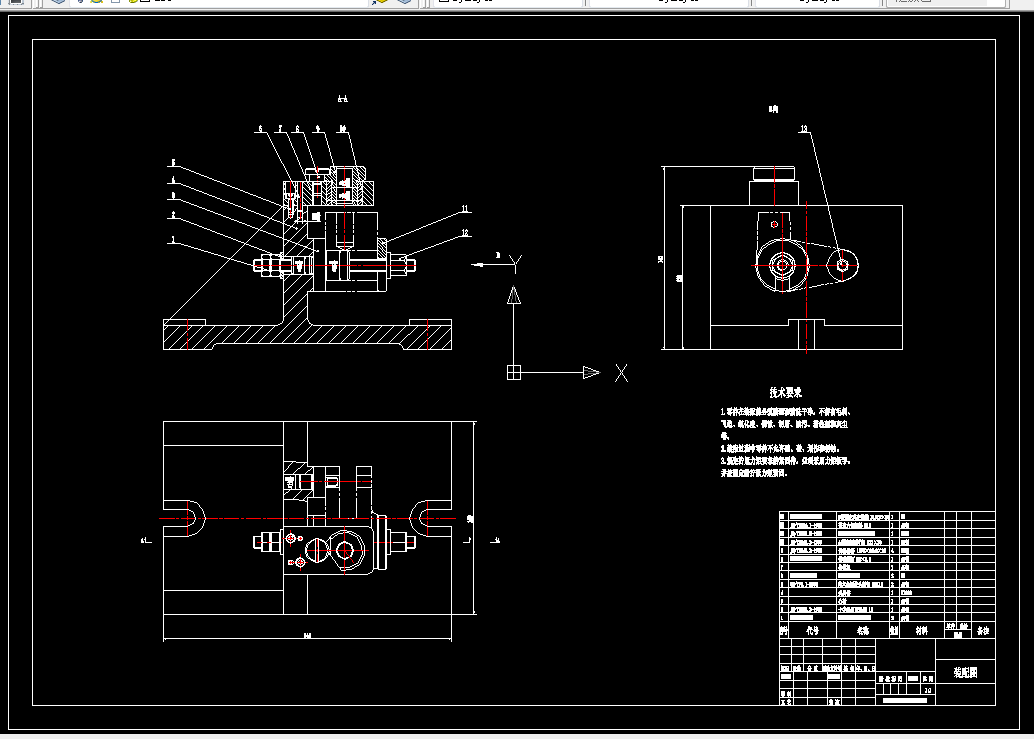Viewport: 1034px width, 739px height.
Task: Select part balloon number 10
Action: [x=343, y=129]
